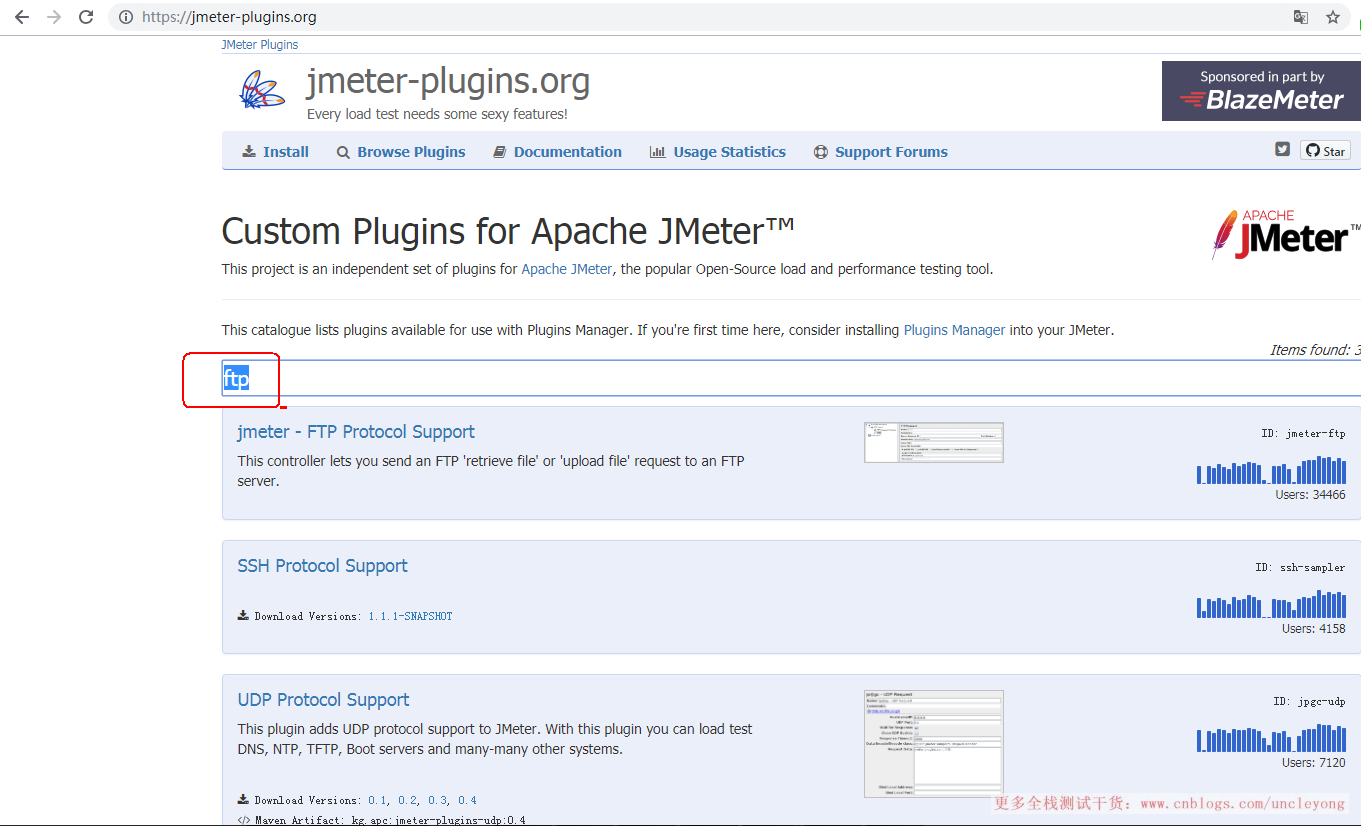The image size is (1361, 826).
Task: Download SSH sampler version 1.1.1-SNAPSHOT
Action: tap(410, 616)
